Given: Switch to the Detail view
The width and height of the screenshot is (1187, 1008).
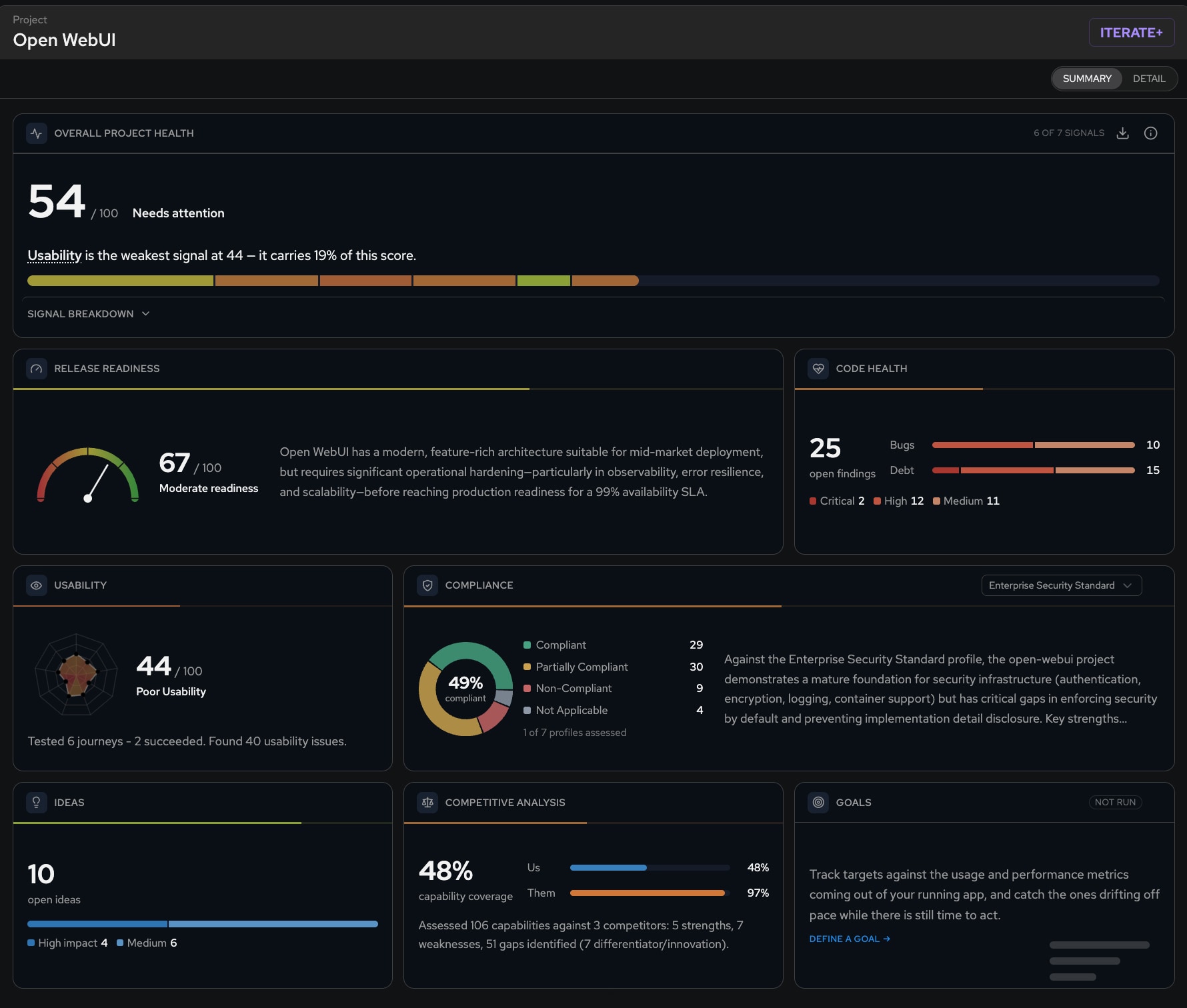Looking at the screenshot, I should click(x=1149, y=79).
